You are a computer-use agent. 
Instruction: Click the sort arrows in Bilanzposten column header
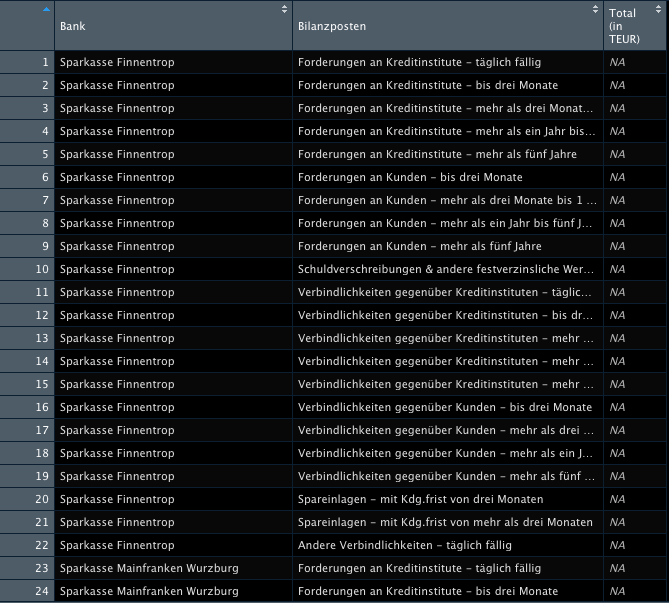tap(595, 9)
